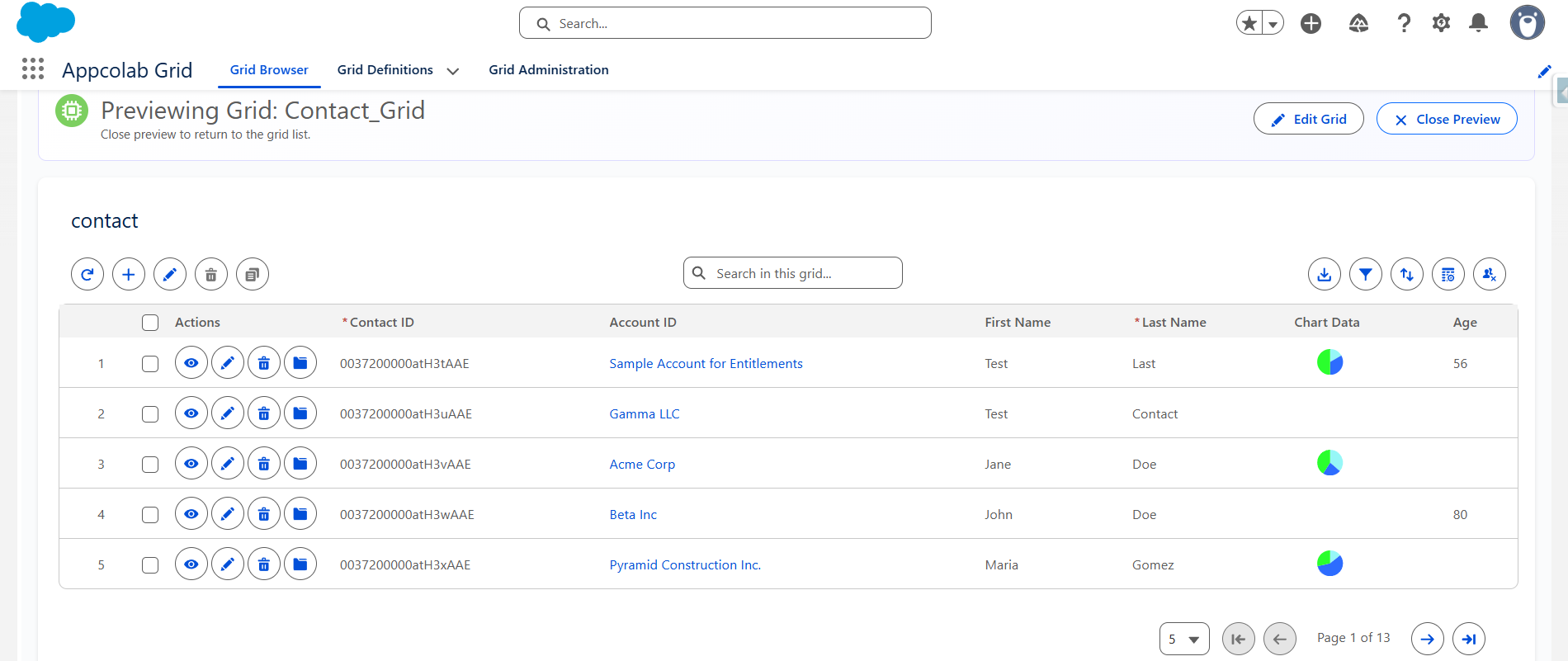Add a new contact record with plus icon

click(x=129, y=274)
